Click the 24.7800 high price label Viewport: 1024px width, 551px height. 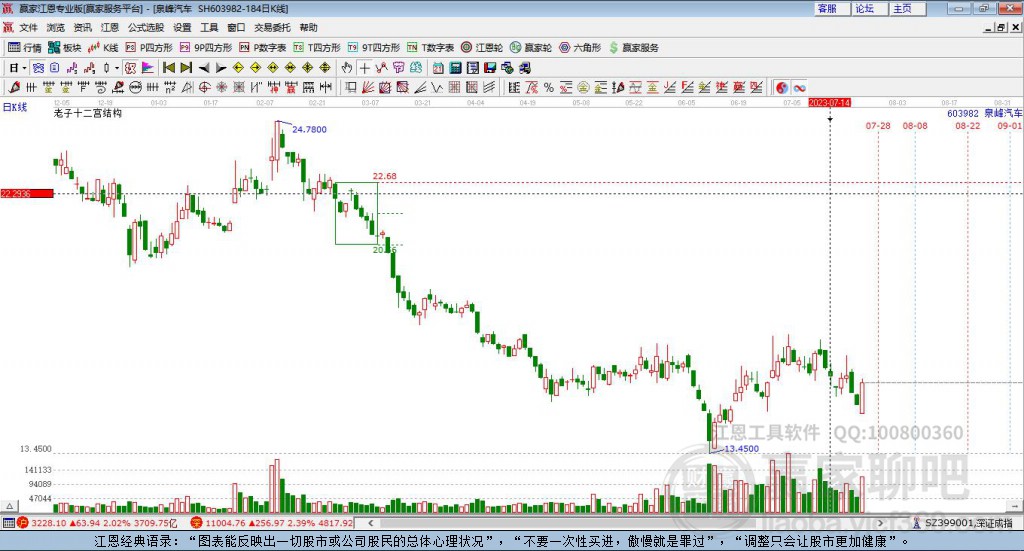pyautogui.click(x=310, y=130)
